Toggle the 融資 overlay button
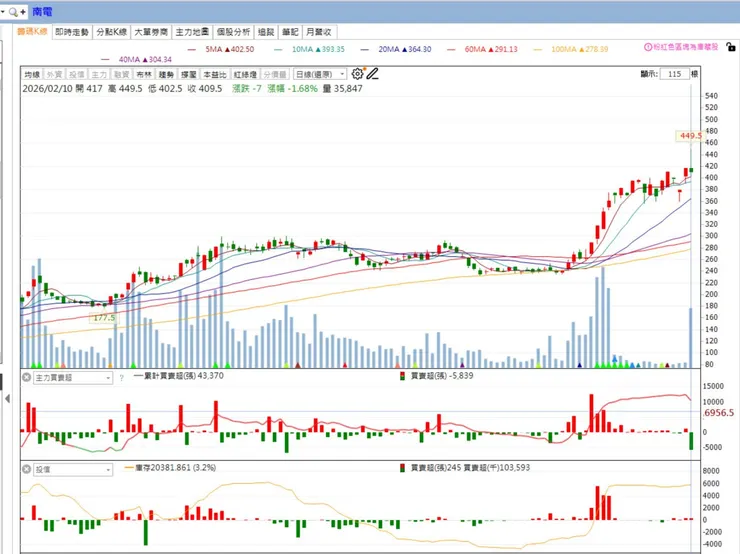The width and height of the screenshot is (740, 554). [x=121, y=75]
